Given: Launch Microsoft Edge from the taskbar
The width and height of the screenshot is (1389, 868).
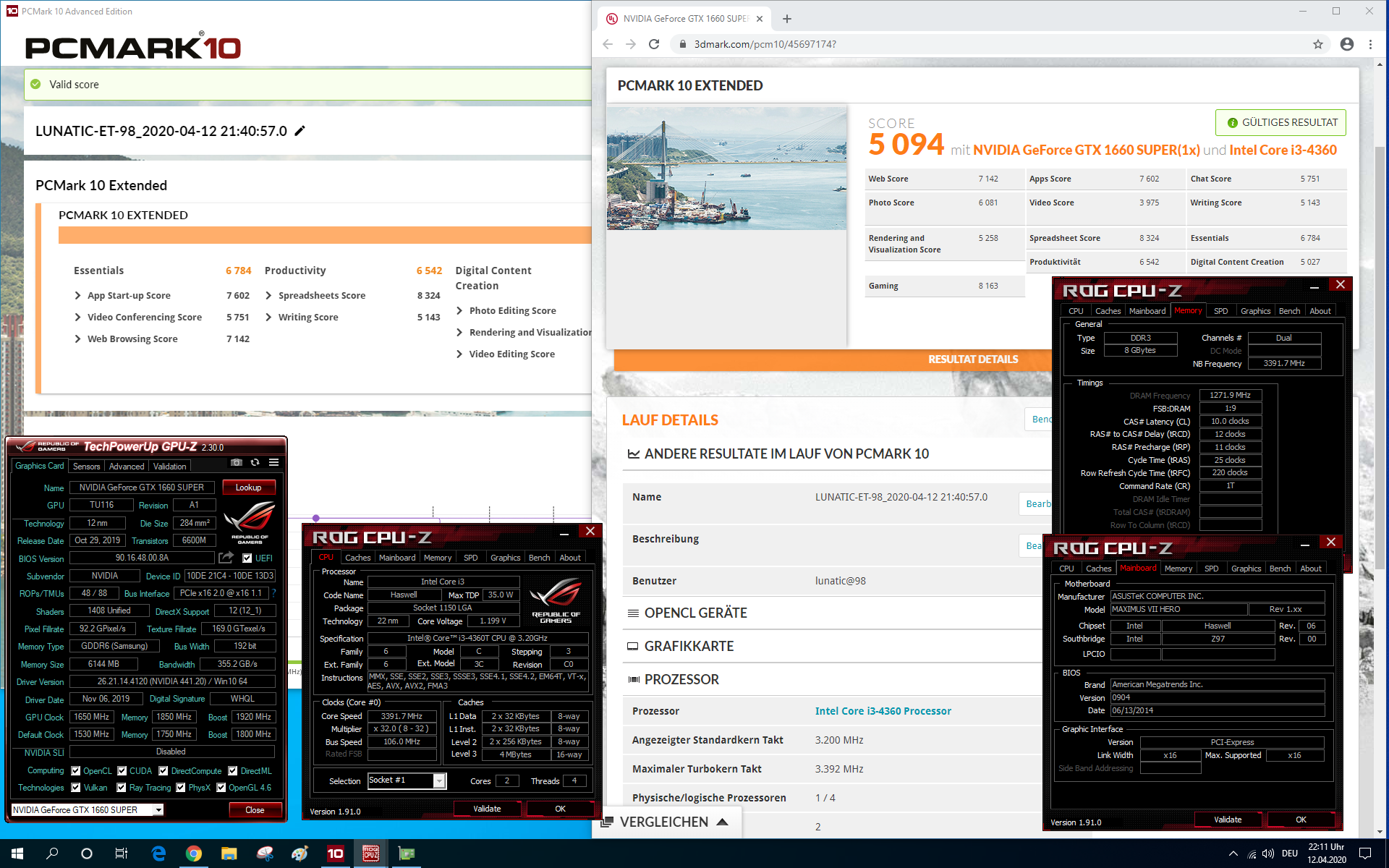Looking at the screenshot, I should click(x=158, y=854).
